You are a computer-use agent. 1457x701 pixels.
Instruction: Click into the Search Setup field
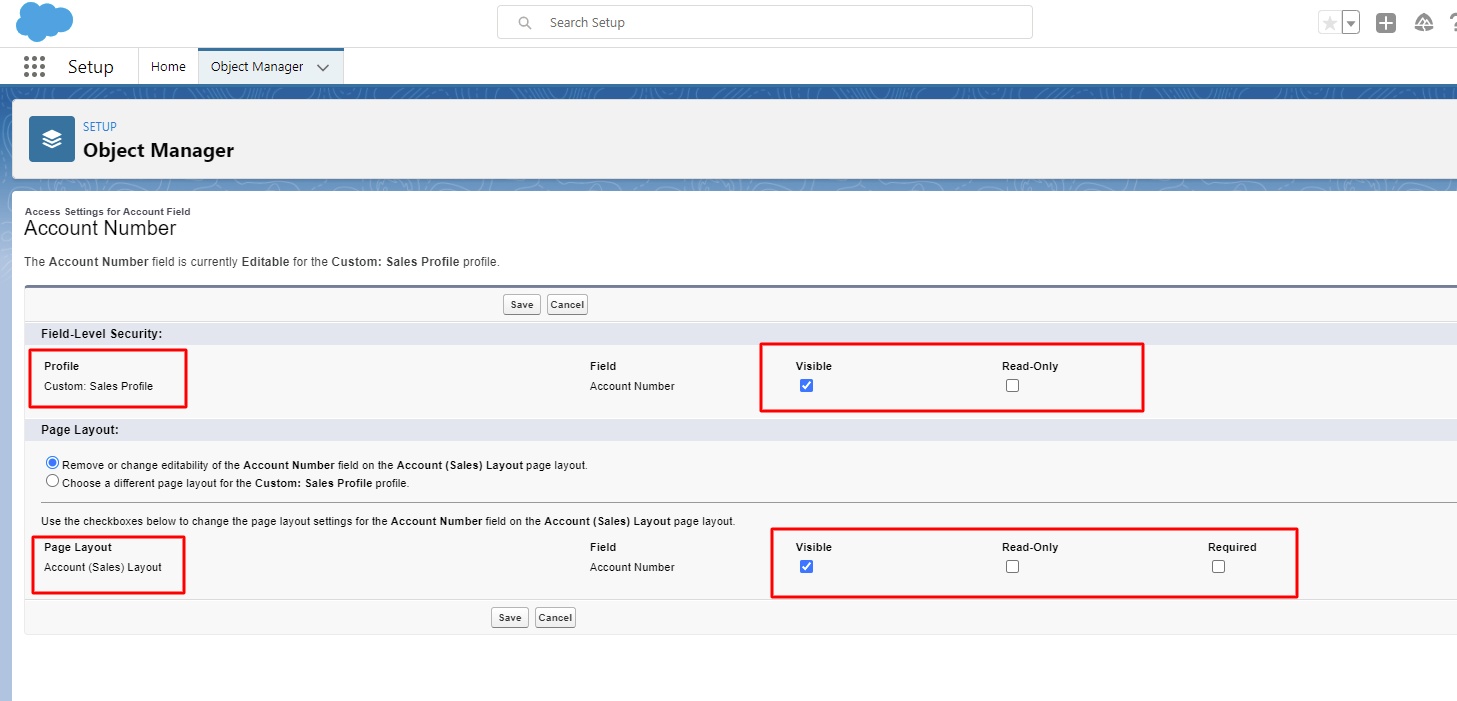coord(765,22)
